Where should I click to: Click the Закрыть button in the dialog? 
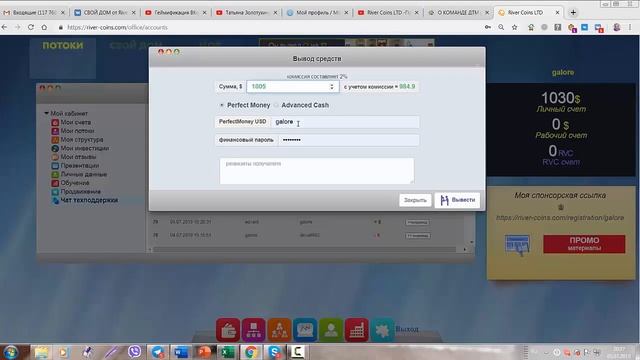click(415, 200)
